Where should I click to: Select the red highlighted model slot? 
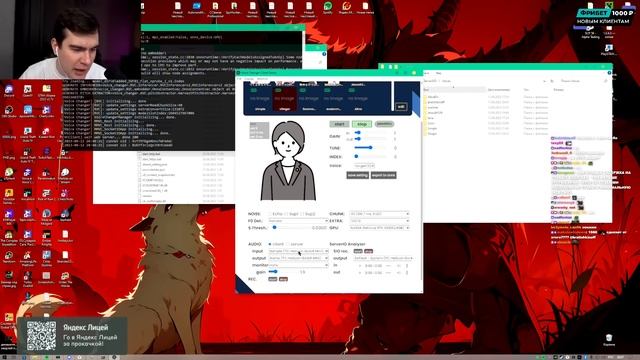[x=284, y=98]
